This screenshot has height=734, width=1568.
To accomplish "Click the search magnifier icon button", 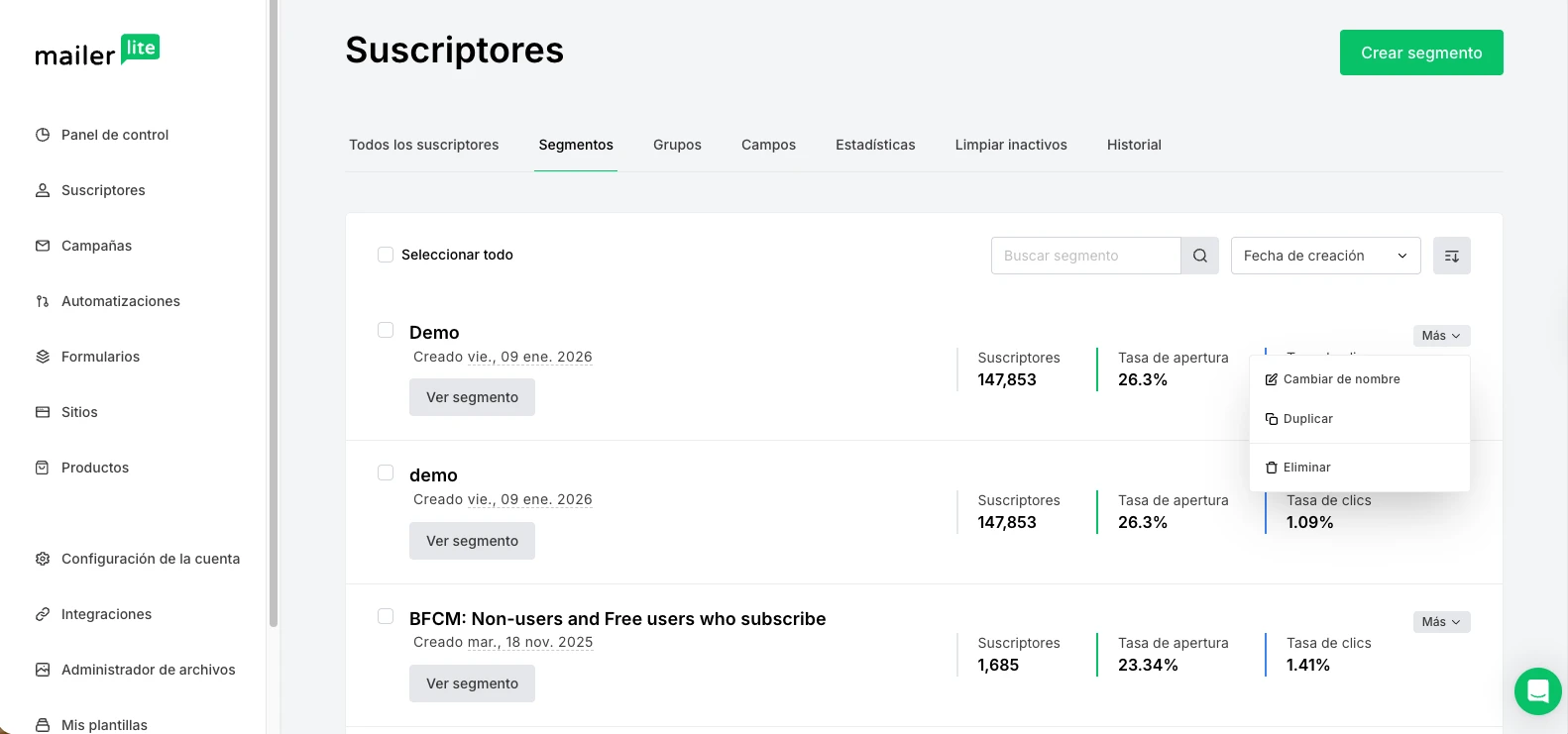I will 1199,256.
